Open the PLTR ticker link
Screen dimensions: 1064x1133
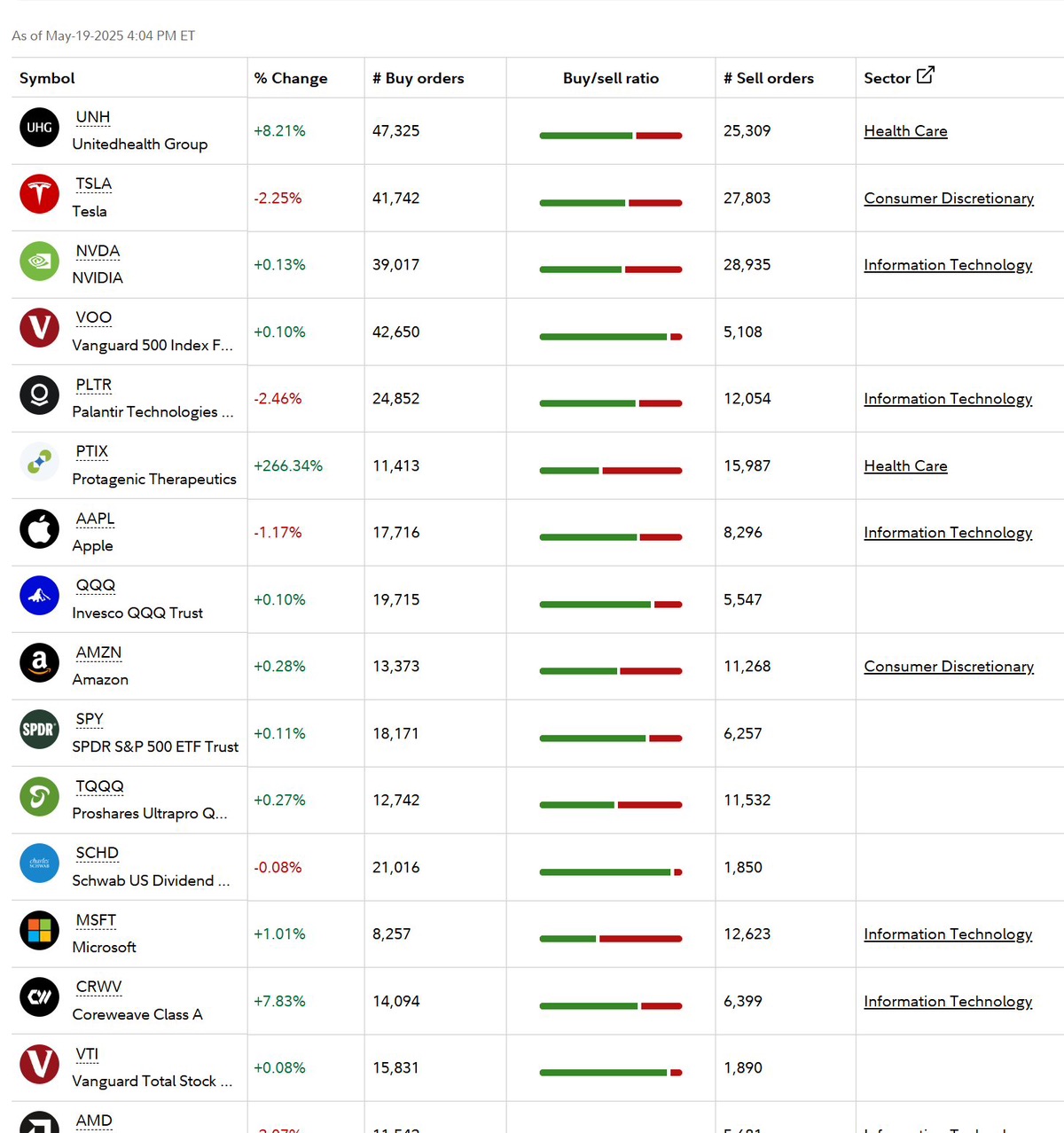(94, 385)
